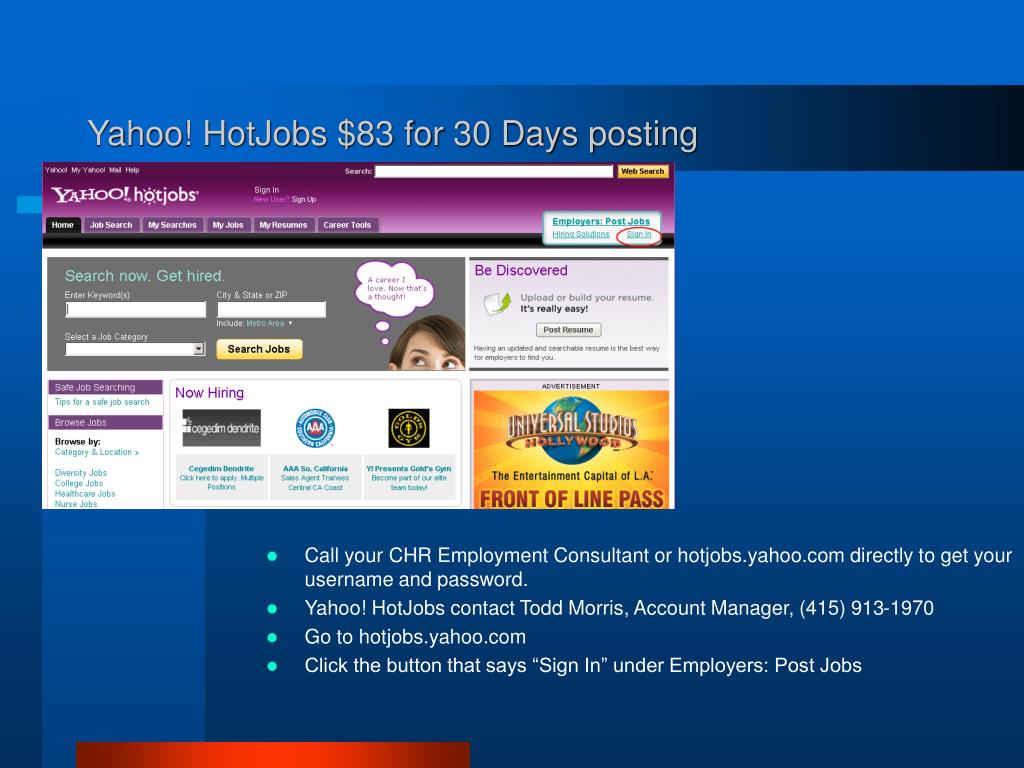
Task: Click the Be Discovered heading
Action: point(521,270)
